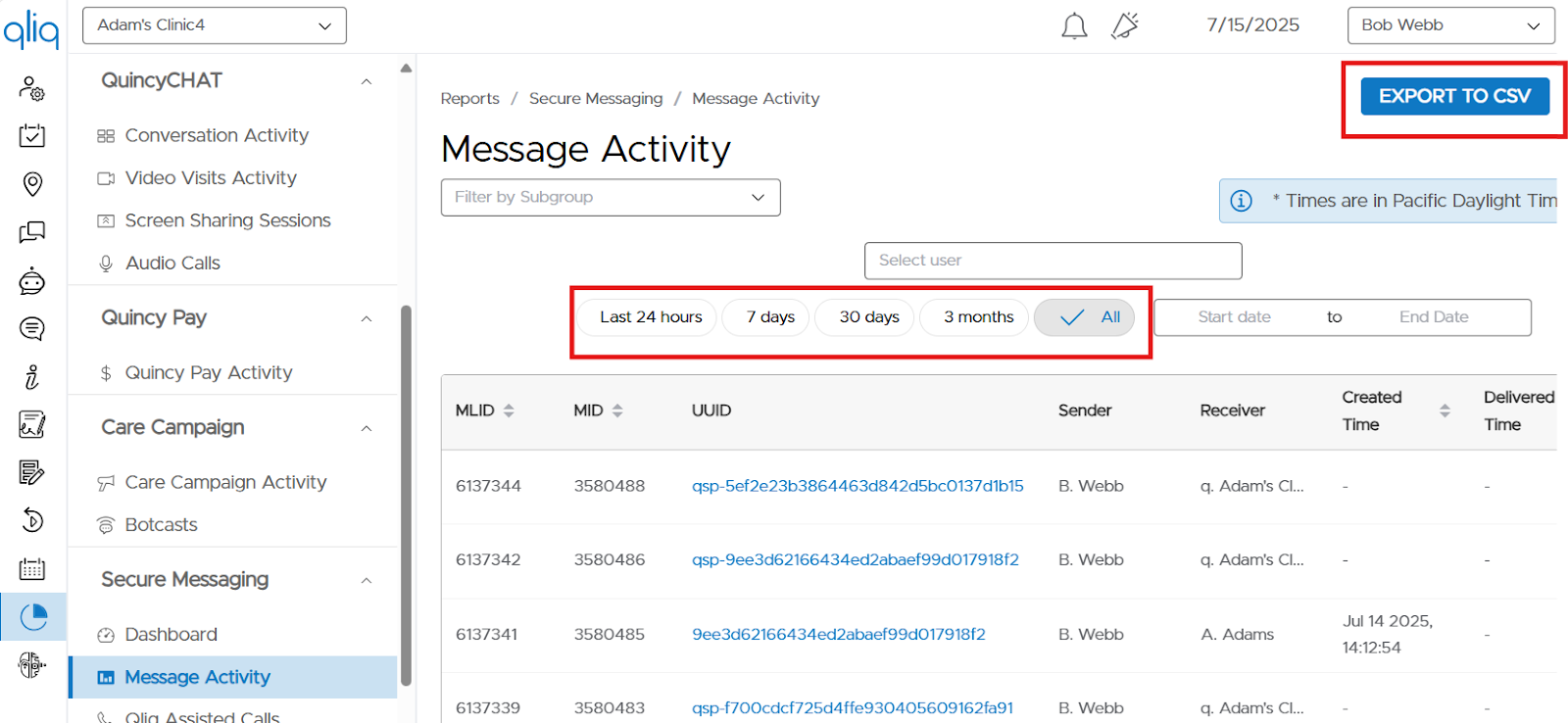Sort by MLID column
Viewport: 1568px width, 723px height.
coord(509,410)
